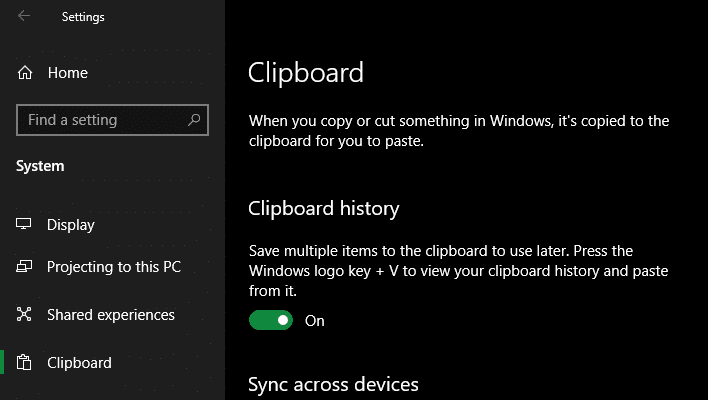Click the On label beside toggle
The width and height of the screenshot is (708, 400).
315,321
